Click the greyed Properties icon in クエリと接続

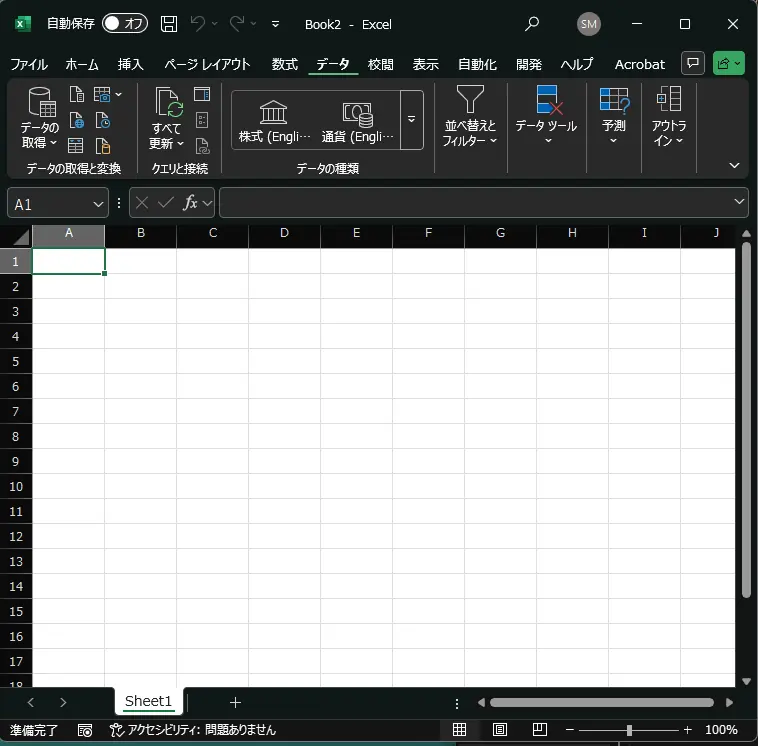[202, 120]
